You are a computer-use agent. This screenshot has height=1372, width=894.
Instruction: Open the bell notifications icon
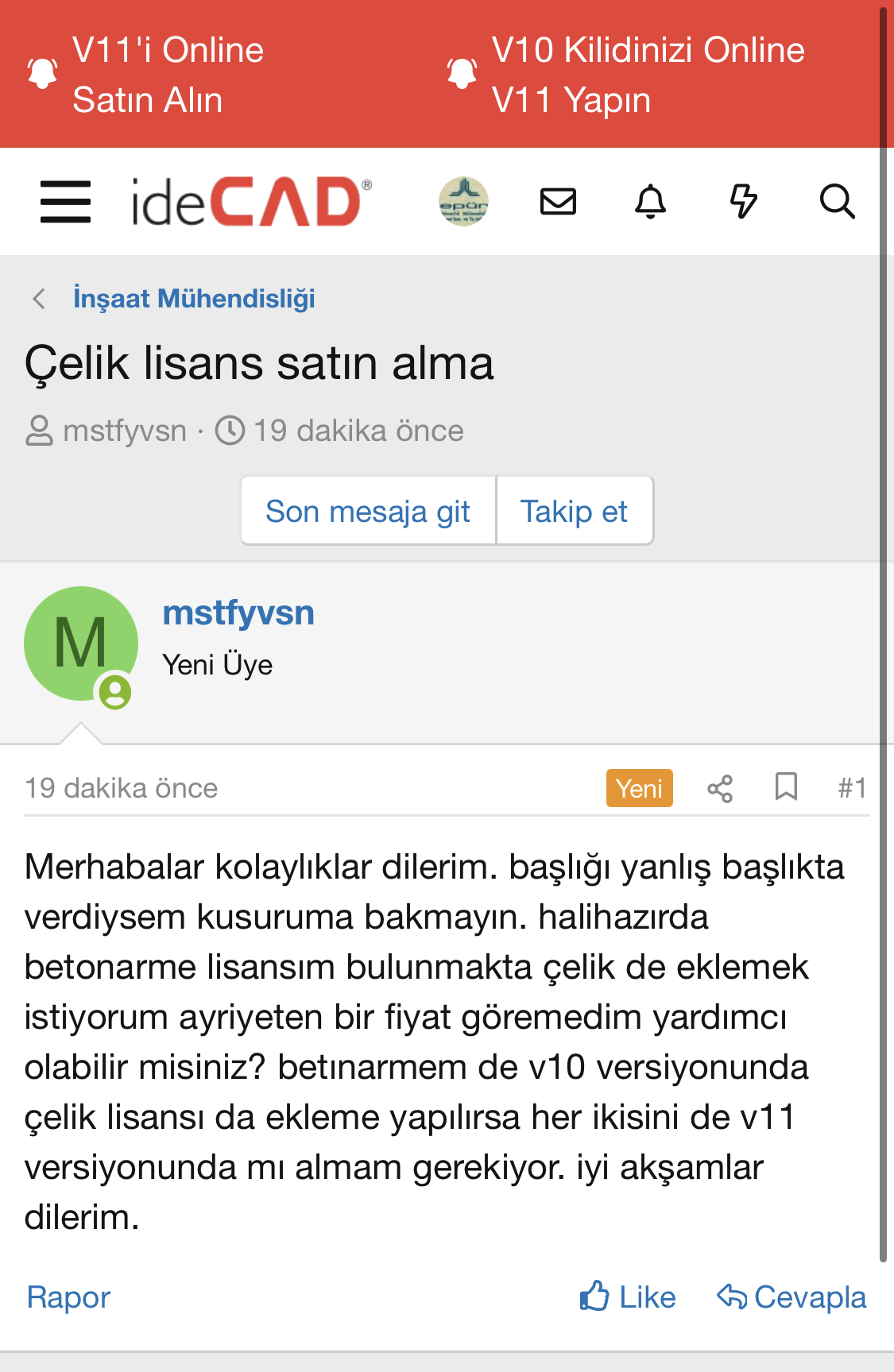click(x=650, y=202)
